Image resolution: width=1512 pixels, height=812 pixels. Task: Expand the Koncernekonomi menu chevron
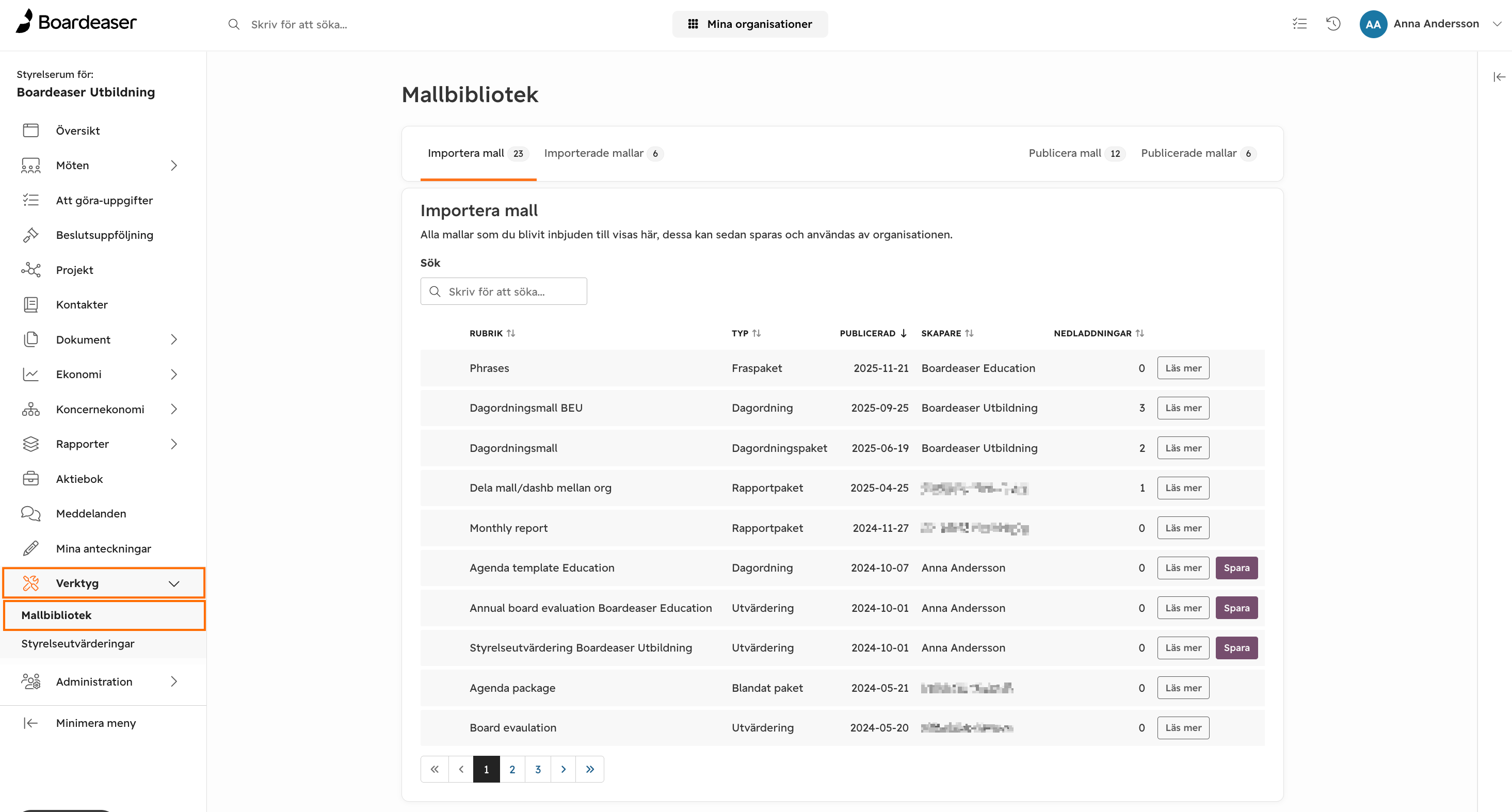[x=174, y=409]
